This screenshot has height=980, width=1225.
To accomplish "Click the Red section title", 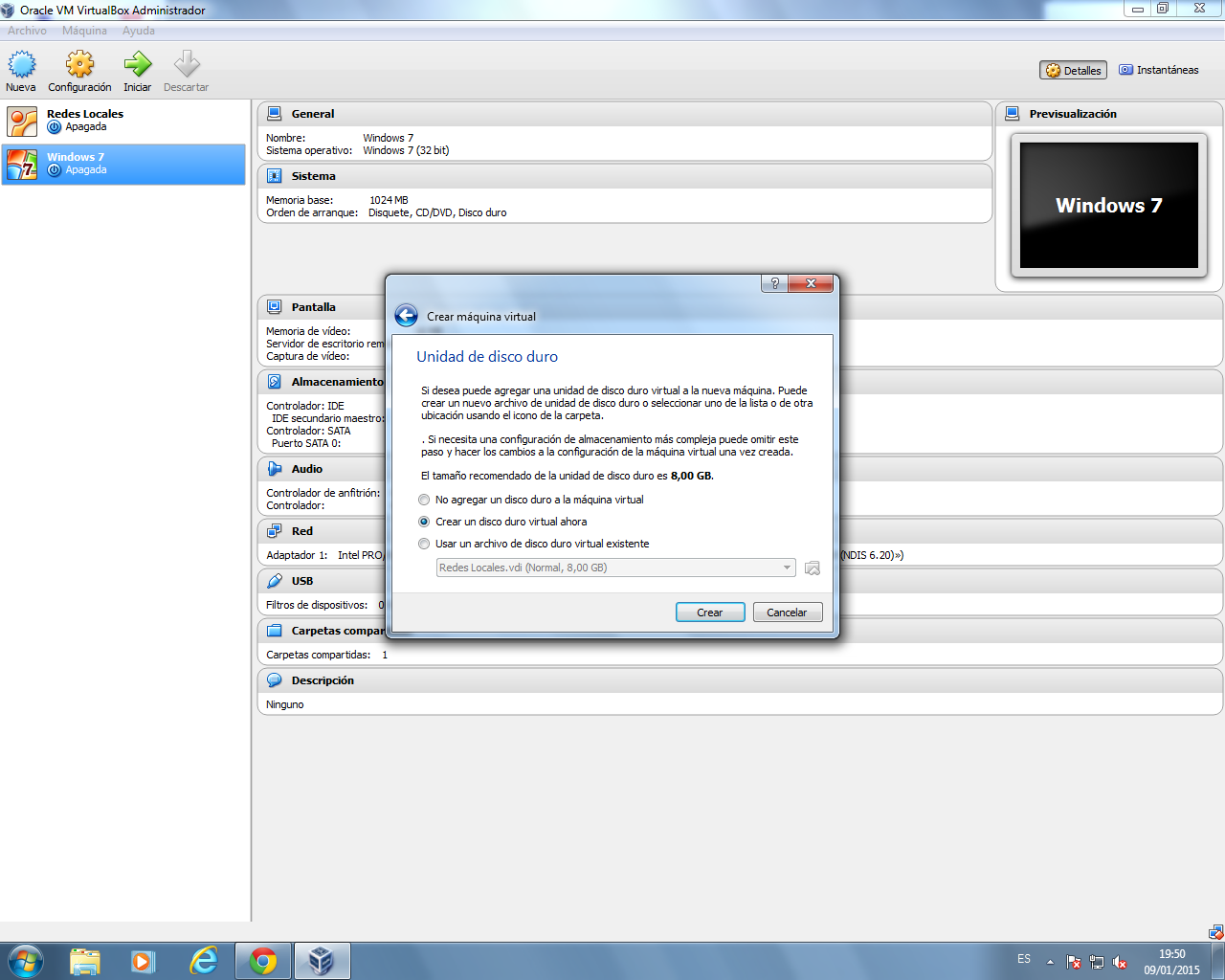I will pyautogui.click(x=302, y=531).
